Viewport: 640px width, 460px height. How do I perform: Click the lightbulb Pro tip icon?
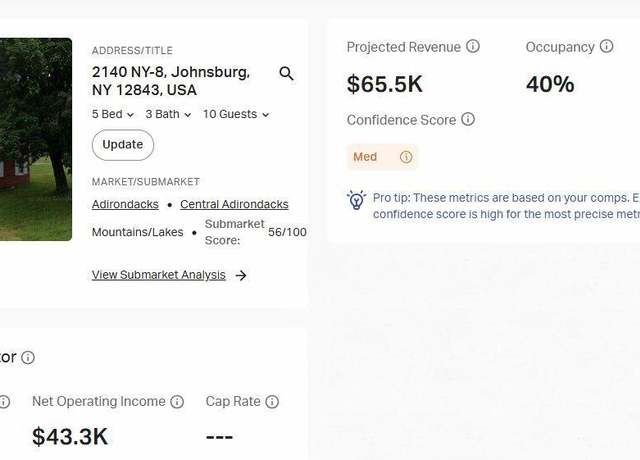pos(356,200)
